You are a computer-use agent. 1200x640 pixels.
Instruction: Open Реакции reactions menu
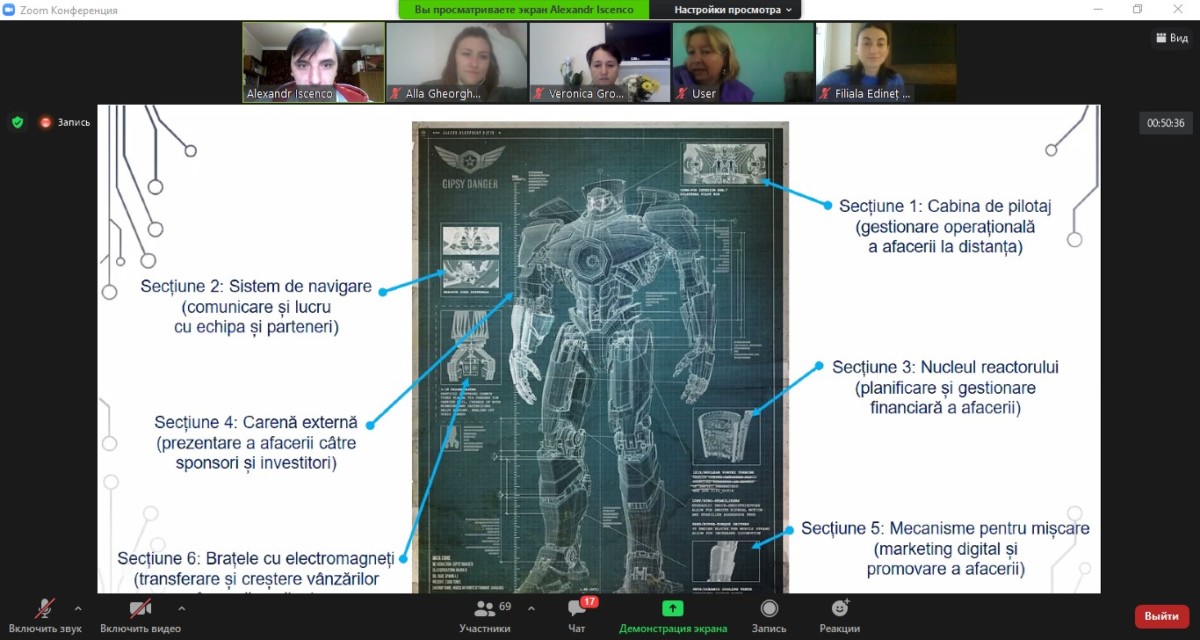coord(840,615)
